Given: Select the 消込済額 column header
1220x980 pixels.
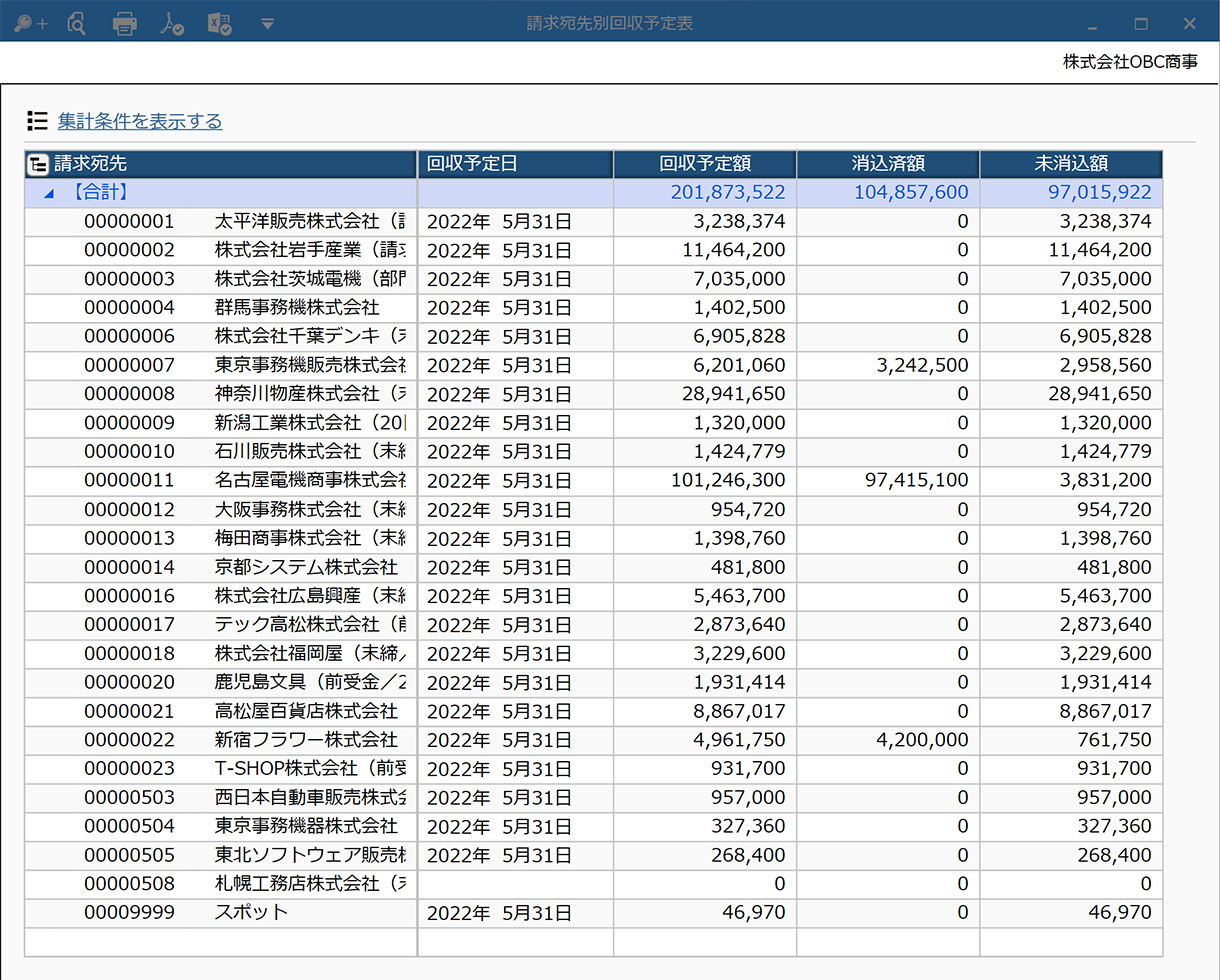Looking at the screenshot, I should click(x=887, y=164).
